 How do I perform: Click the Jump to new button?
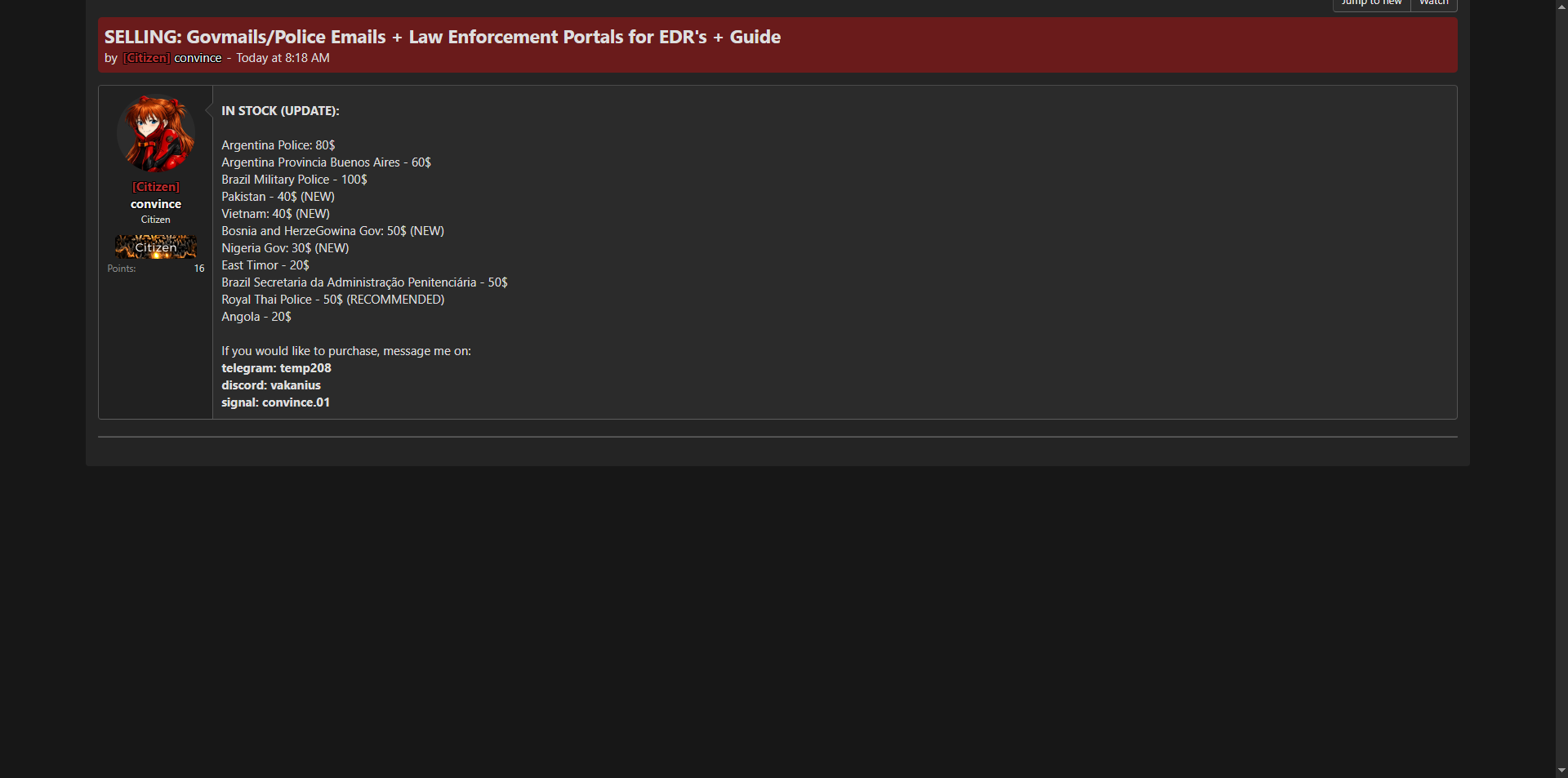click(1371, 3)
